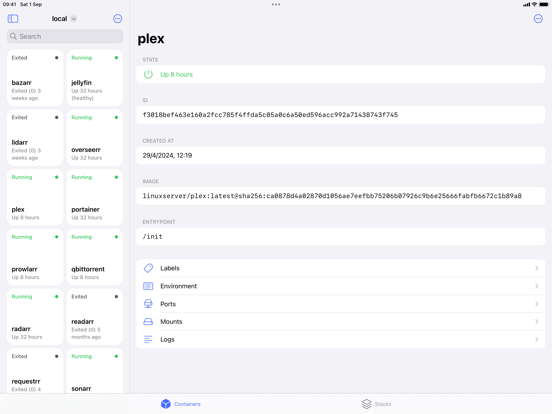552x414 pixels.
Task: Expand the Ports row chevron
Action: pyautogui.click(x=537, y=304)
